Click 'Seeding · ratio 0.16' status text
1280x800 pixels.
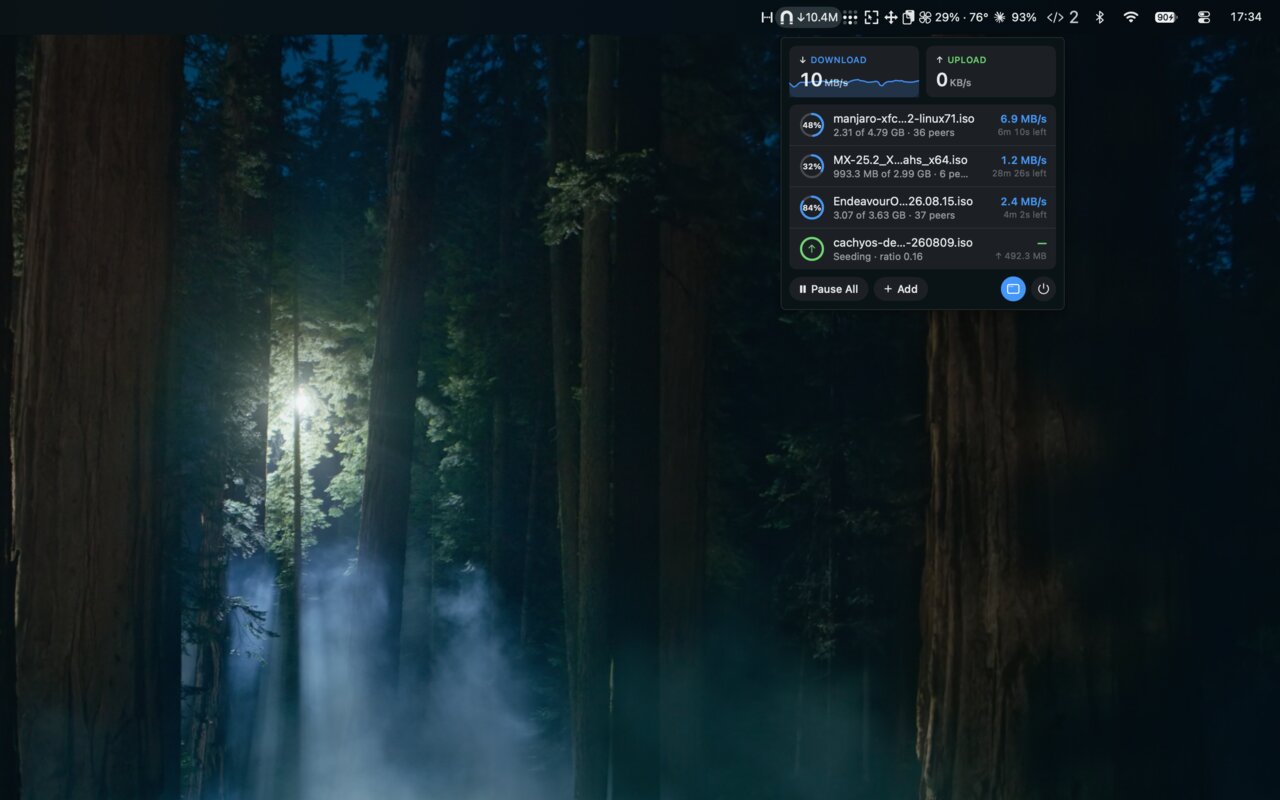pyautogui.click(x=878, y=257)
